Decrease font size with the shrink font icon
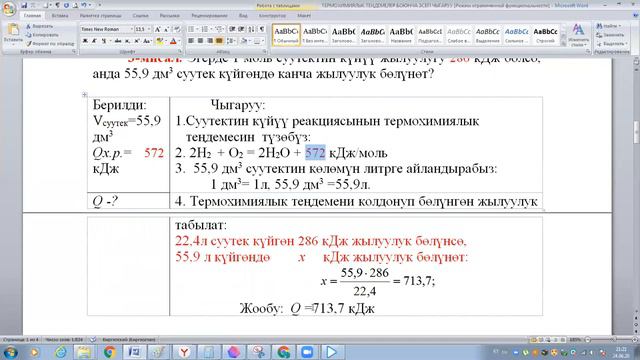Screen dimensions: 640x360 (x=167, y=29)
